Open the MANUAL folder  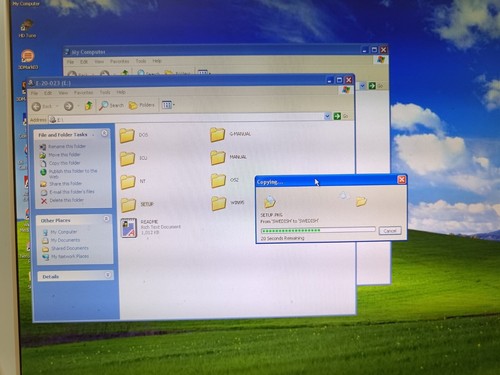click(x=218, y=158)
